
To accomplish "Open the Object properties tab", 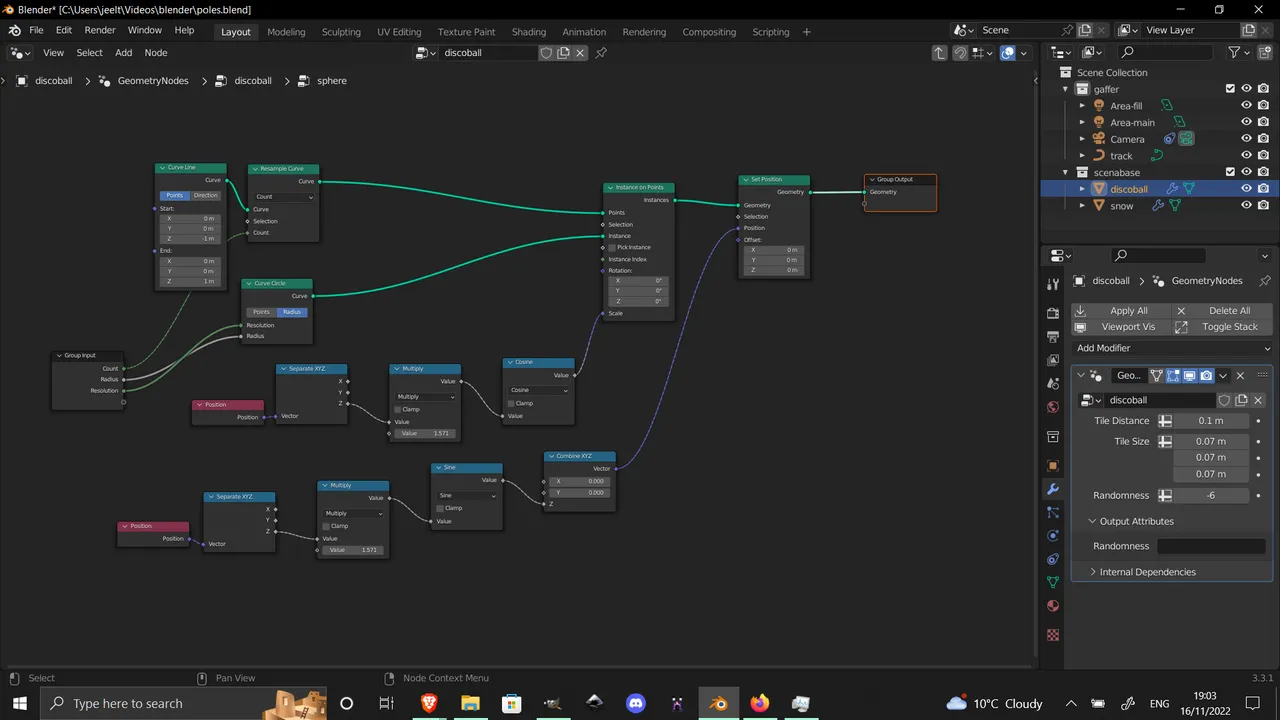I will 1052,466.
